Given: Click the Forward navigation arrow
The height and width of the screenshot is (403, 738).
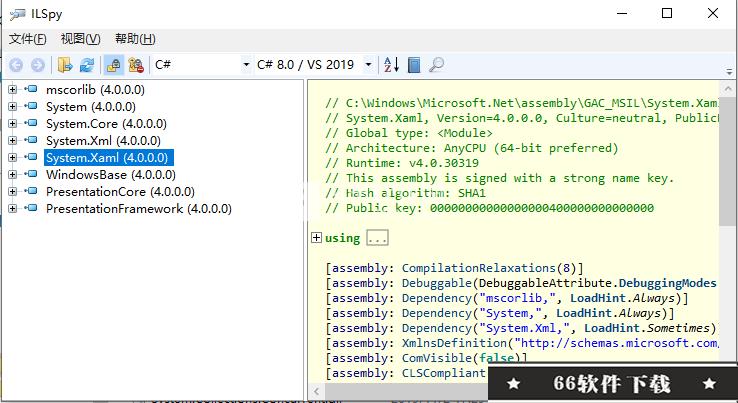Looking at the screenshot, I should [38, 65].
